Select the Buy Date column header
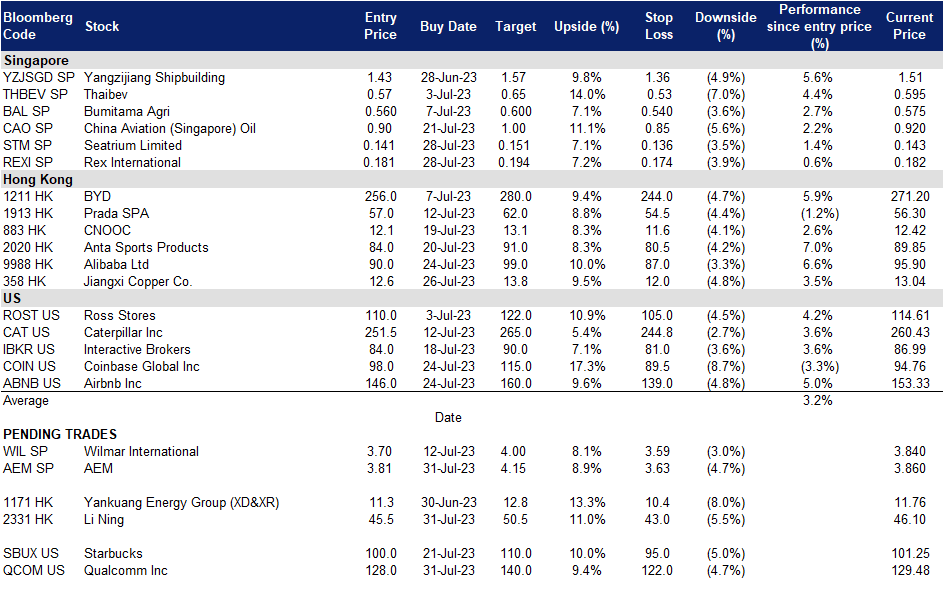 tap(448, 26)
